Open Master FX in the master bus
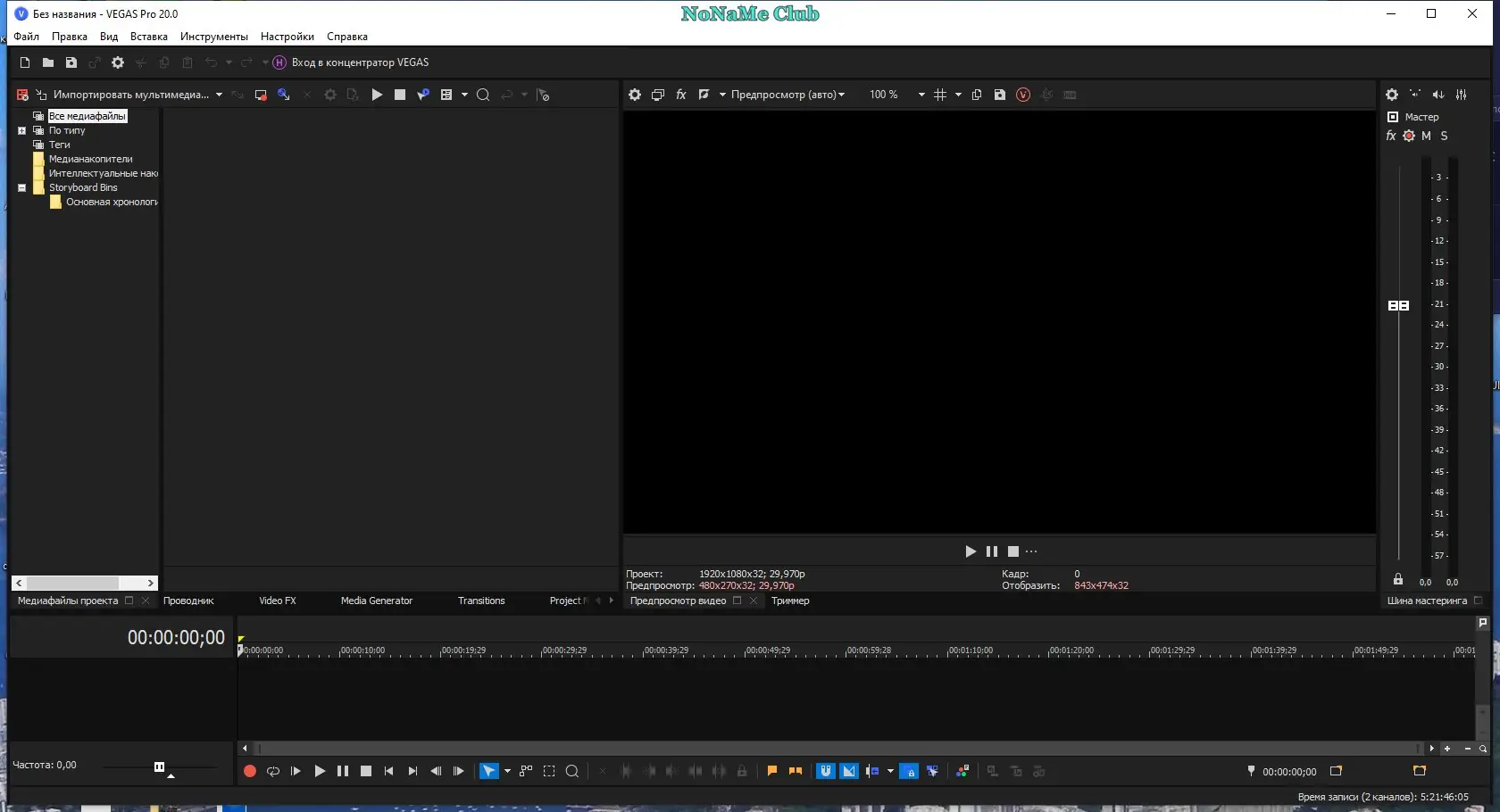This screenshot has width=1500, height=812. [x=1391, y=136]
